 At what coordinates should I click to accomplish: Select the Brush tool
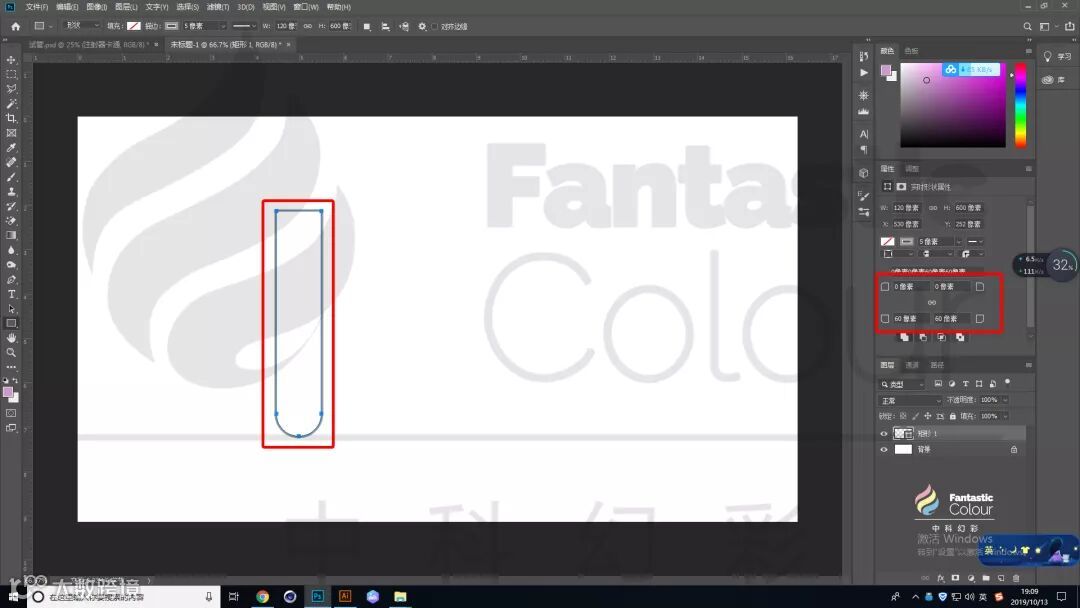[x=11, y=177]
